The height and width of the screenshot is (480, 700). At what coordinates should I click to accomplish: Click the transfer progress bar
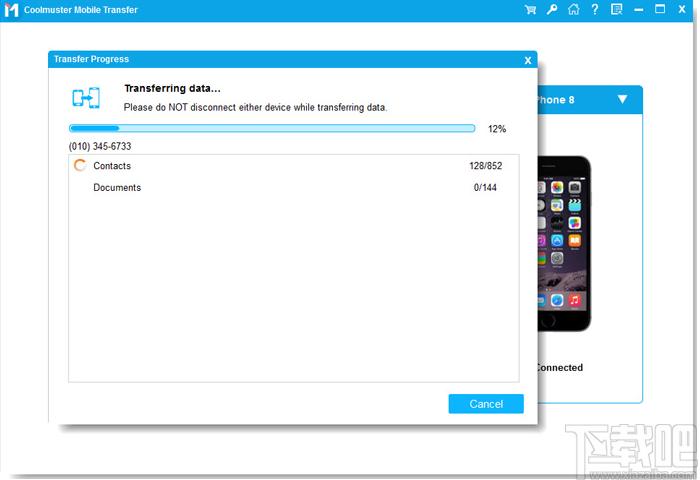point(272,129)
